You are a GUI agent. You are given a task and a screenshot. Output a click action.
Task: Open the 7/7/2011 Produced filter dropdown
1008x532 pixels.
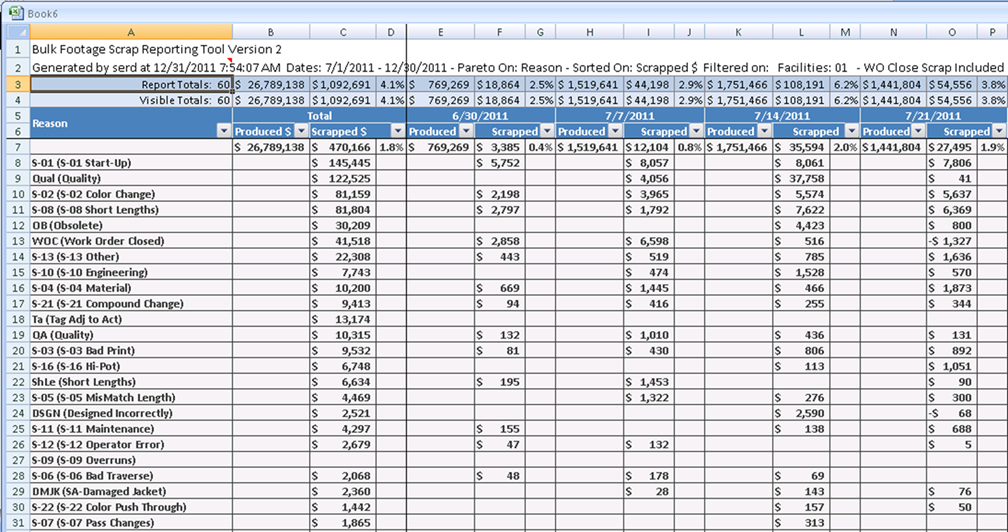(615, 131)
